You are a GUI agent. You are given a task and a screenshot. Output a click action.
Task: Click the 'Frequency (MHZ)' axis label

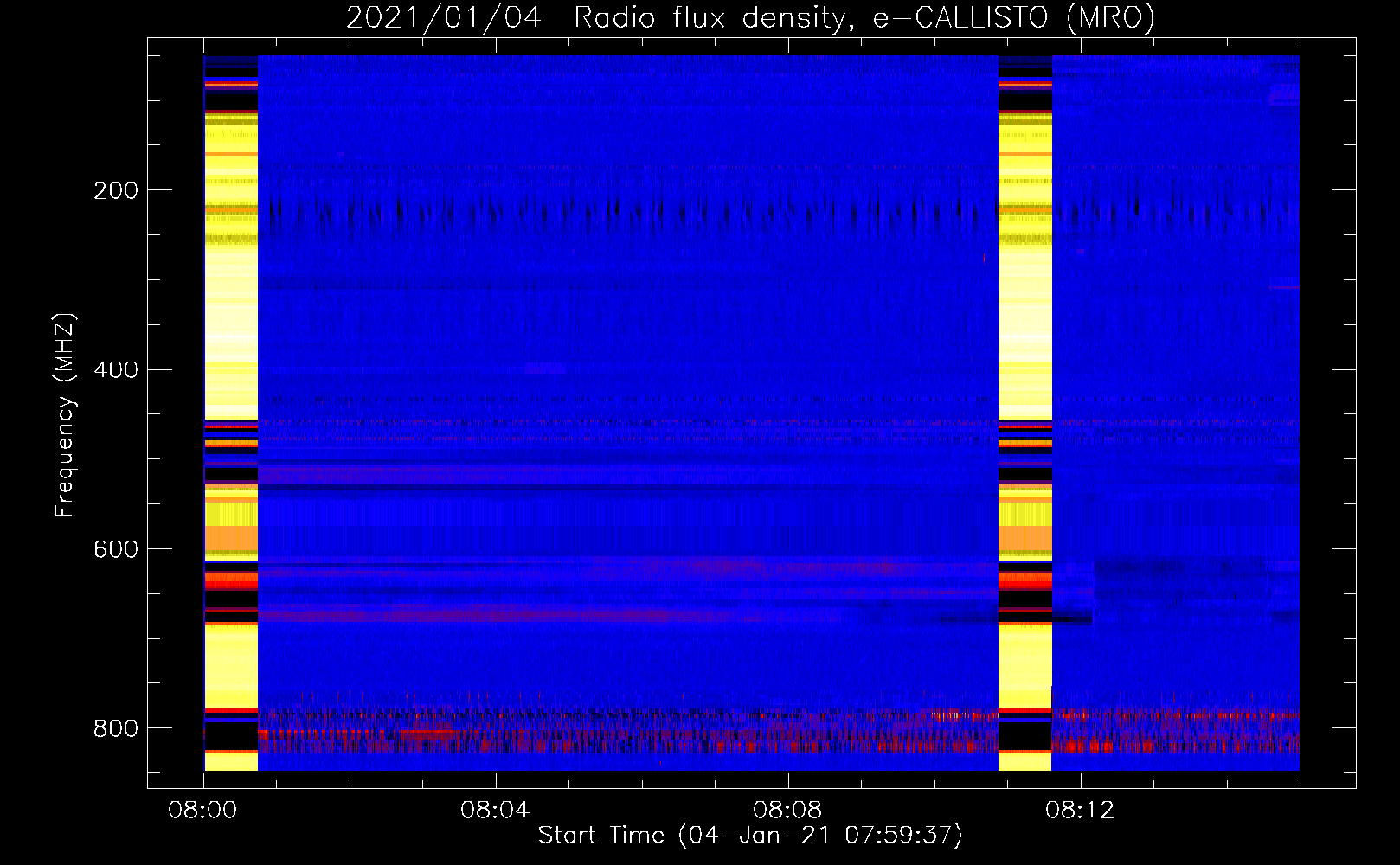65,415
